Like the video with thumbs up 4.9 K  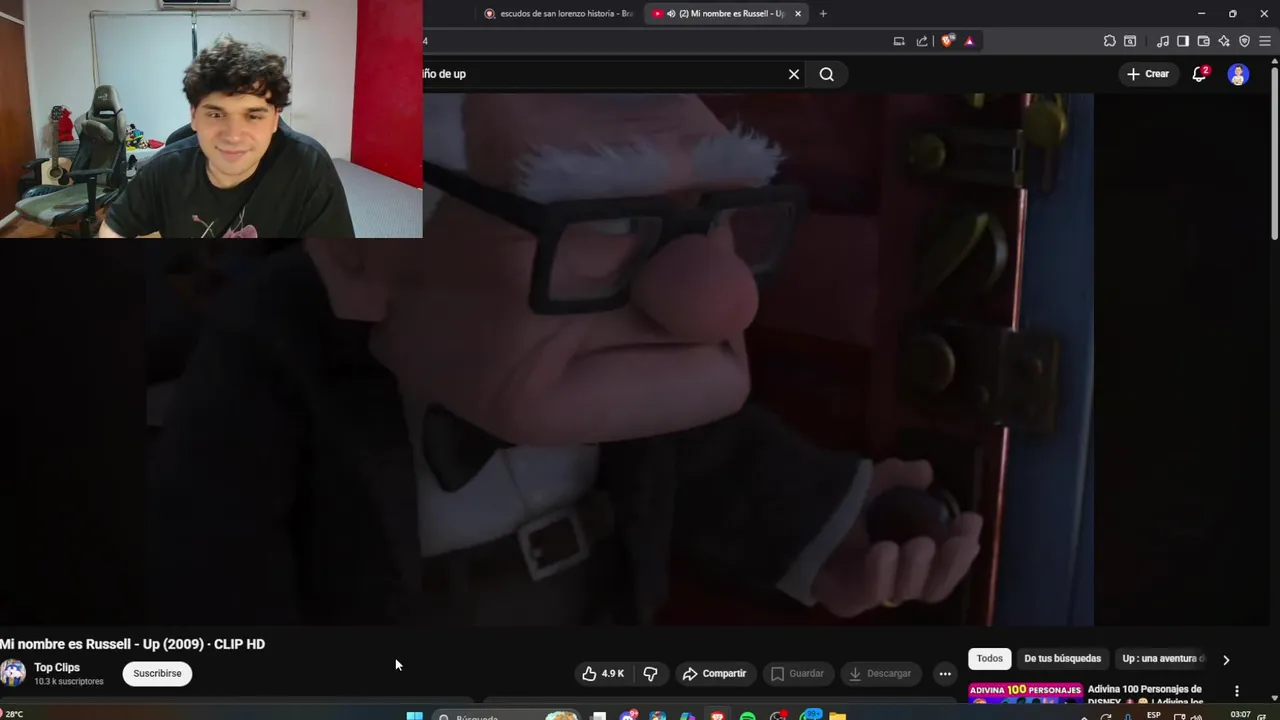(603, 673)
